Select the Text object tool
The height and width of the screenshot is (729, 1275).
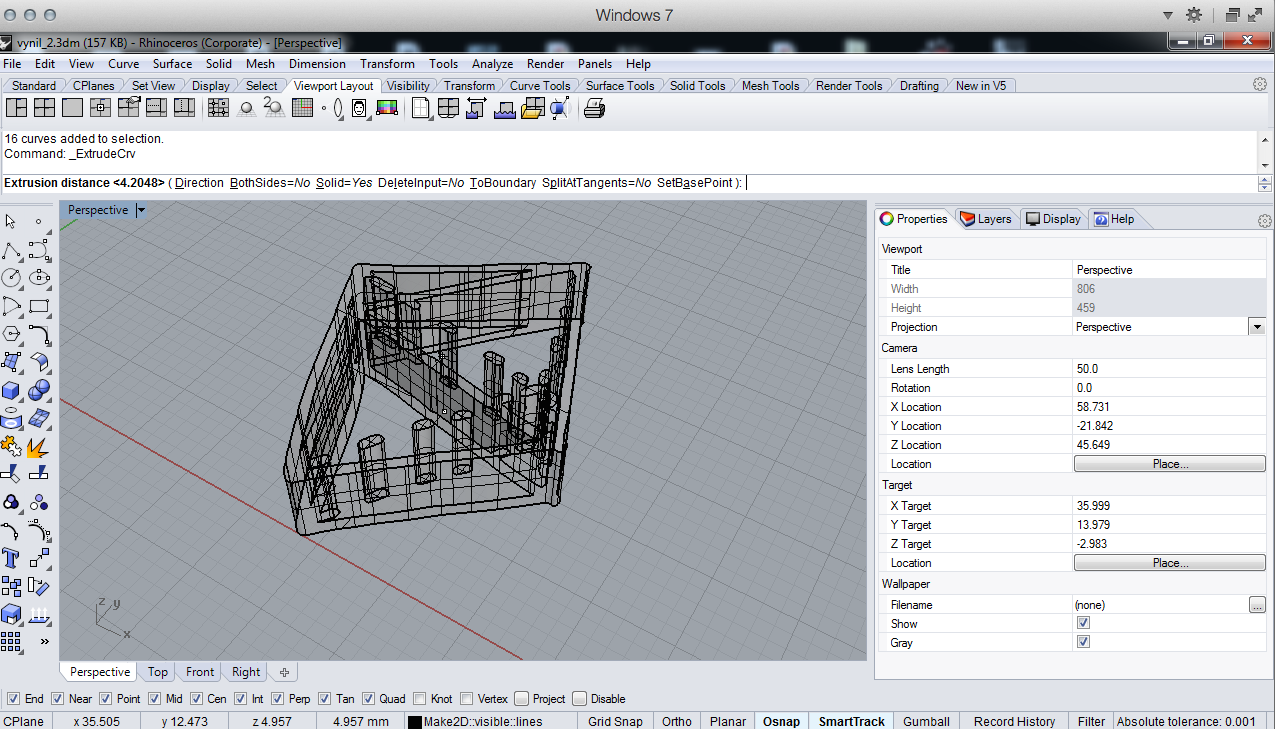point(12,558)
